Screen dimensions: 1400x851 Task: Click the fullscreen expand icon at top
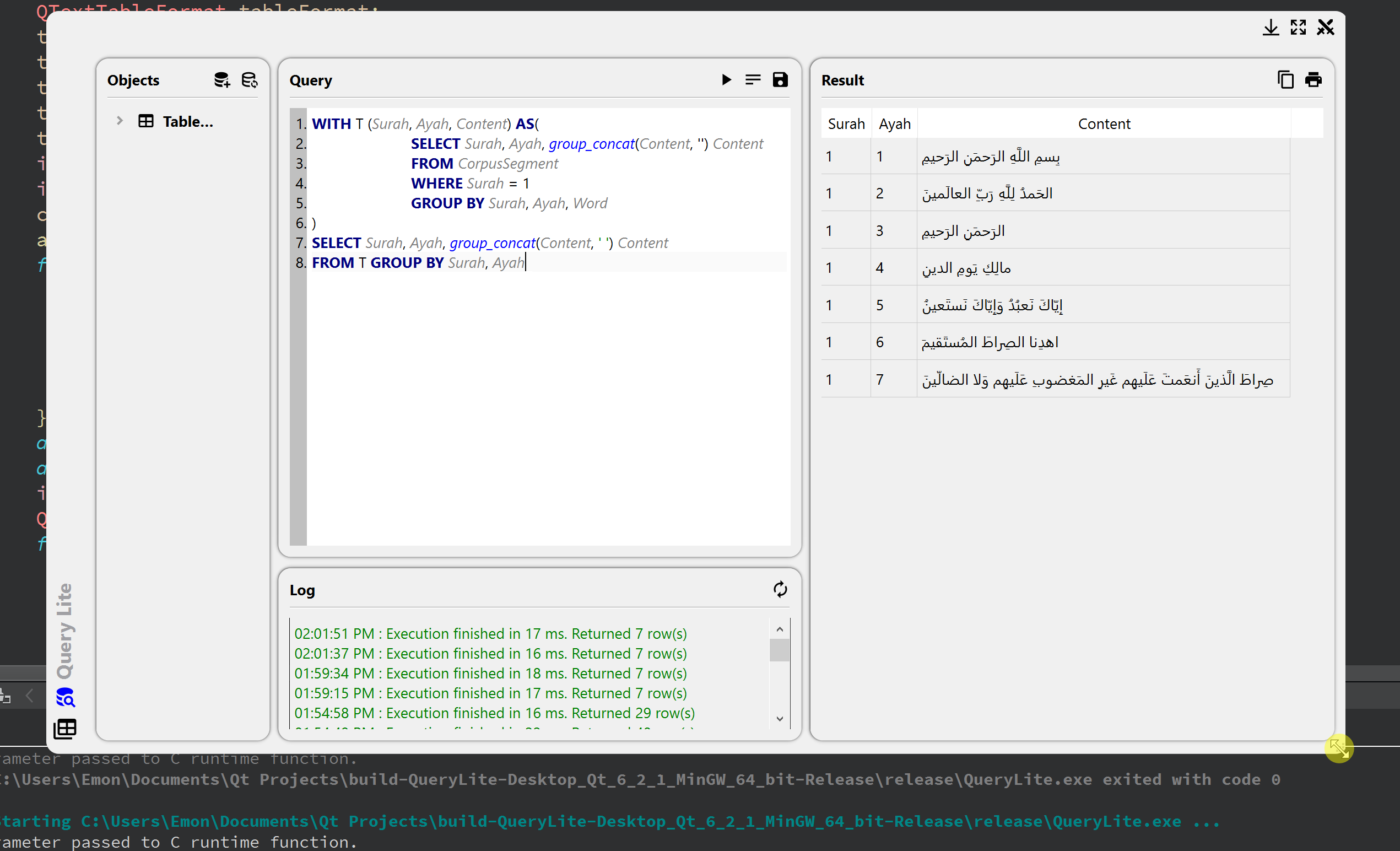(x=1298, y=28)
